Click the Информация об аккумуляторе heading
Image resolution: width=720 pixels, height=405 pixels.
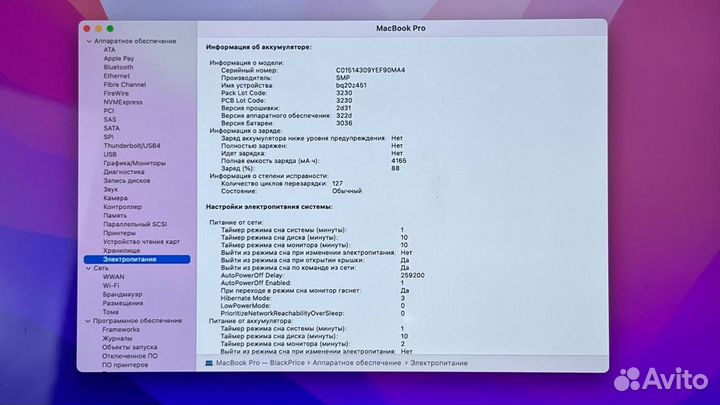click(259, 47)
